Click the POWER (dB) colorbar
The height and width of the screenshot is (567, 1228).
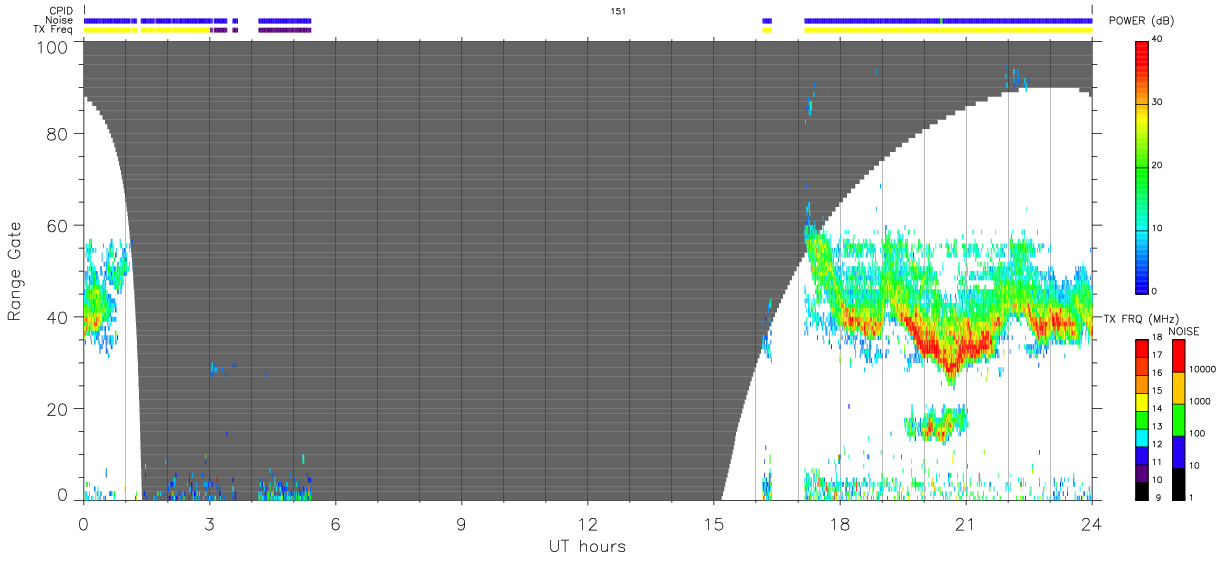pos(1142,166)
